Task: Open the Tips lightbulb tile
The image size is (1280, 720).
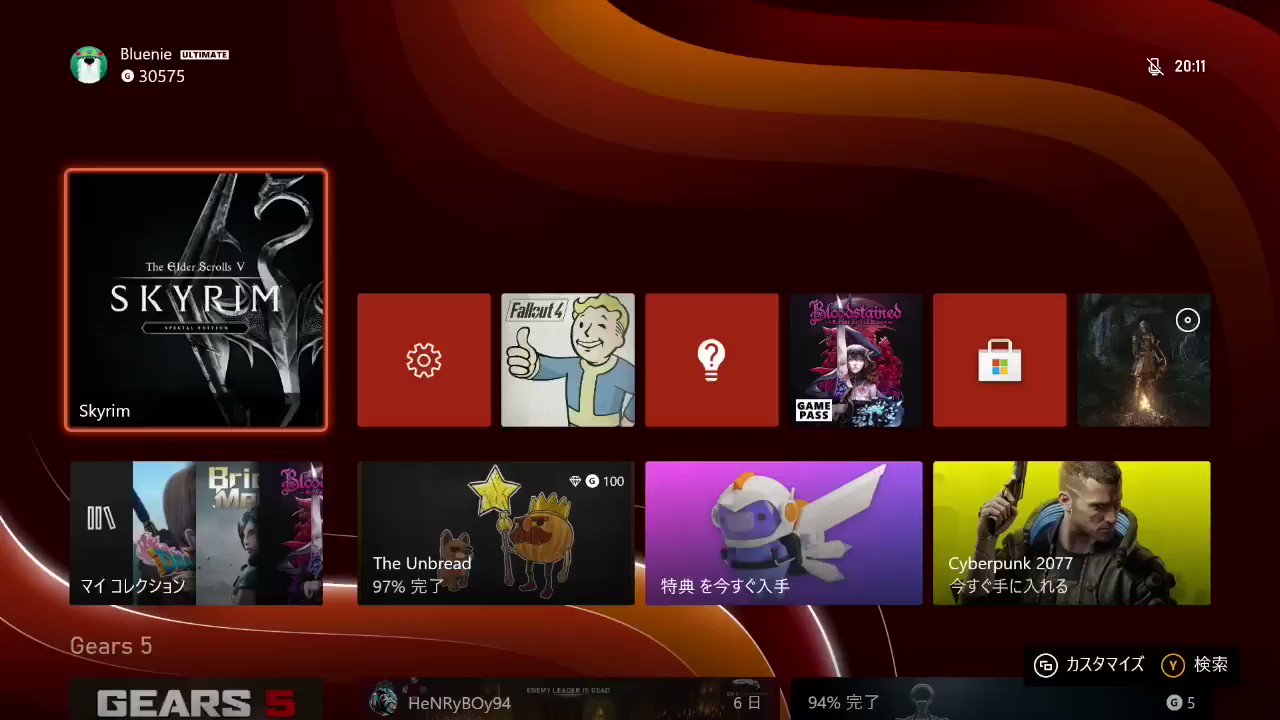Action: [x=712, y=360]
